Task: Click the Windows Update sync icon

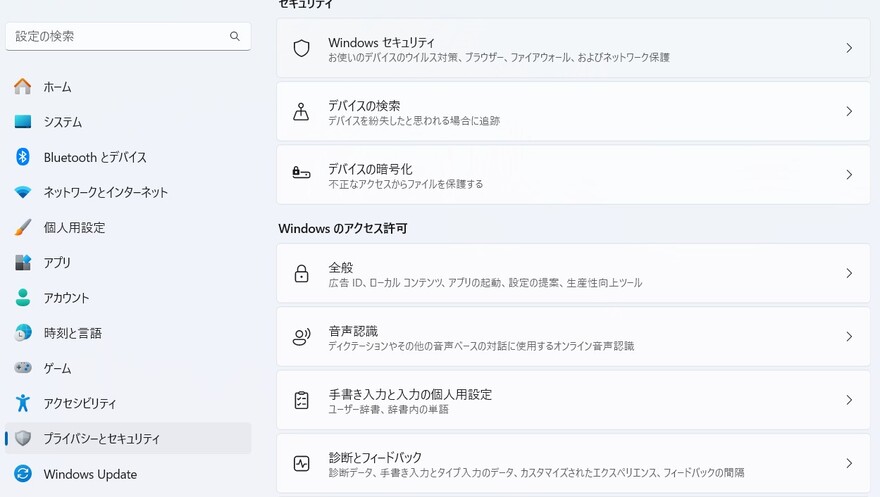Action: (22, 474)
